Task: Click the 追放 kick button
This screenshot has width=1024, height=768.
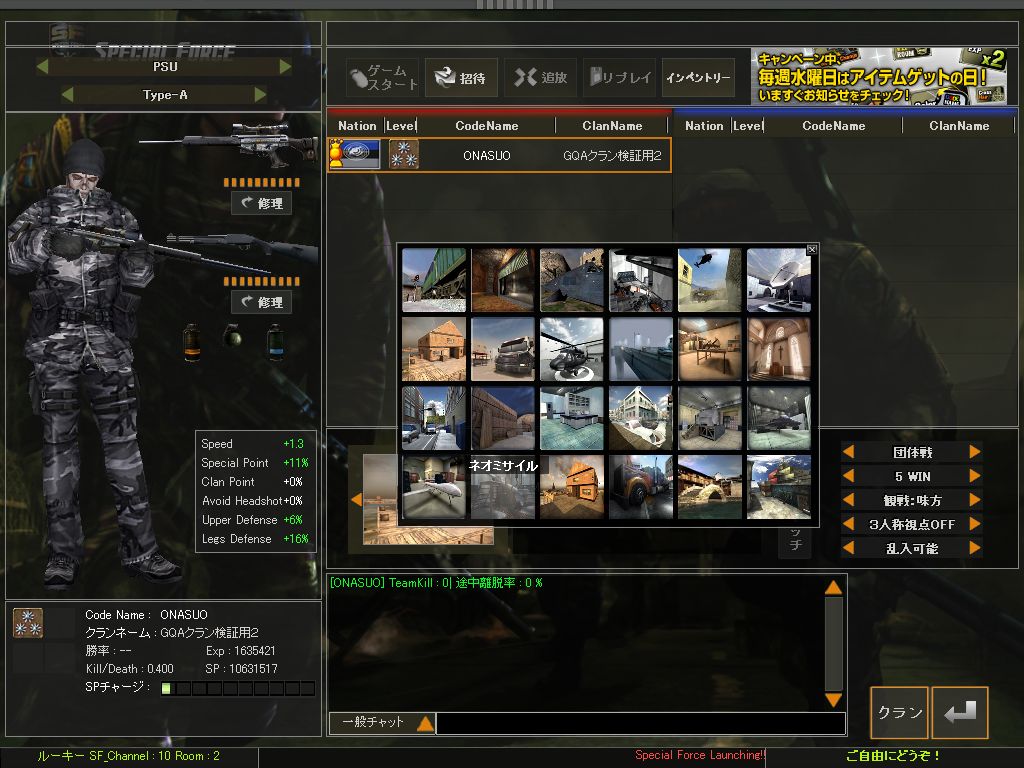Action: point(540,77)
